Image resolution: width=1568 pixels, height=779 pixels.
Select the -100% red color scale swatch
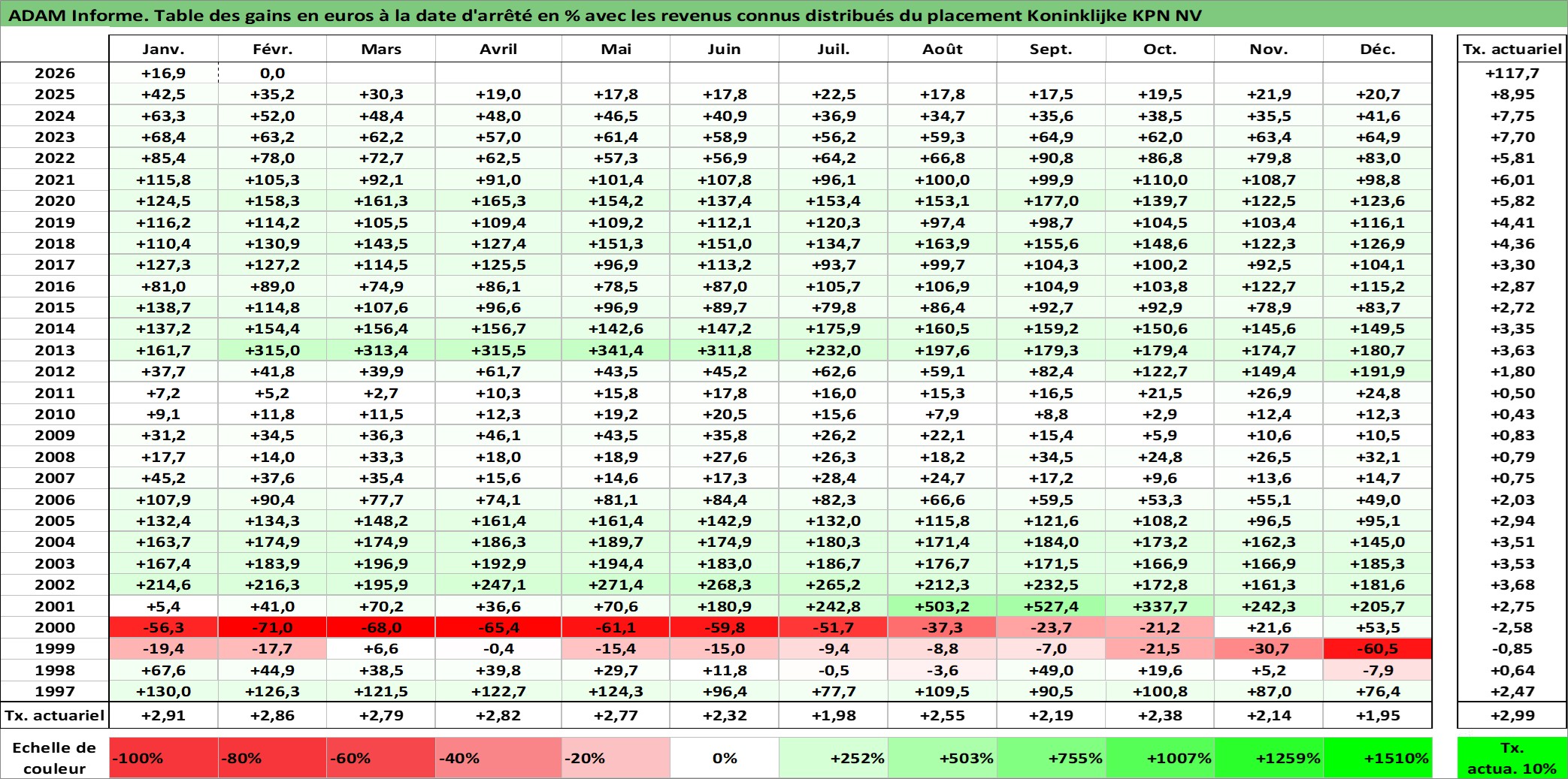coord(164,758)
